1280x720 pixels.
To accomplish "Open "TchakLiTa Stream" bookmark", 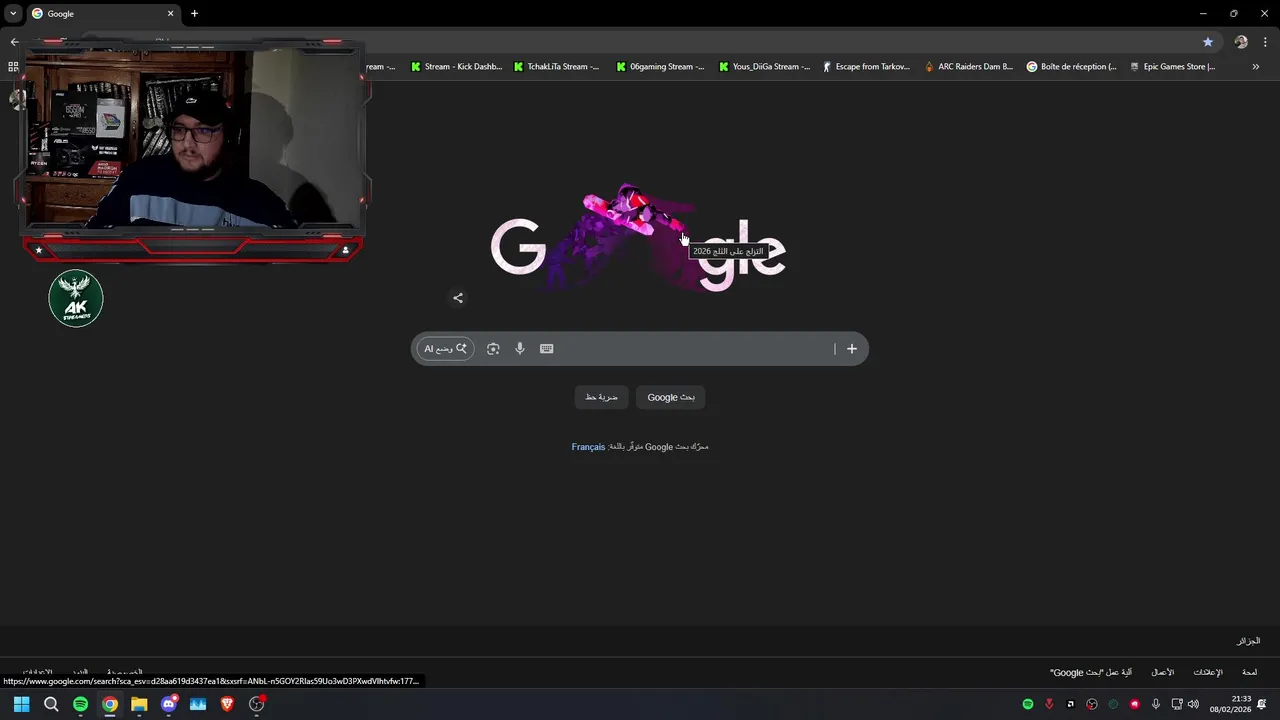I will (x=557, y=67).
